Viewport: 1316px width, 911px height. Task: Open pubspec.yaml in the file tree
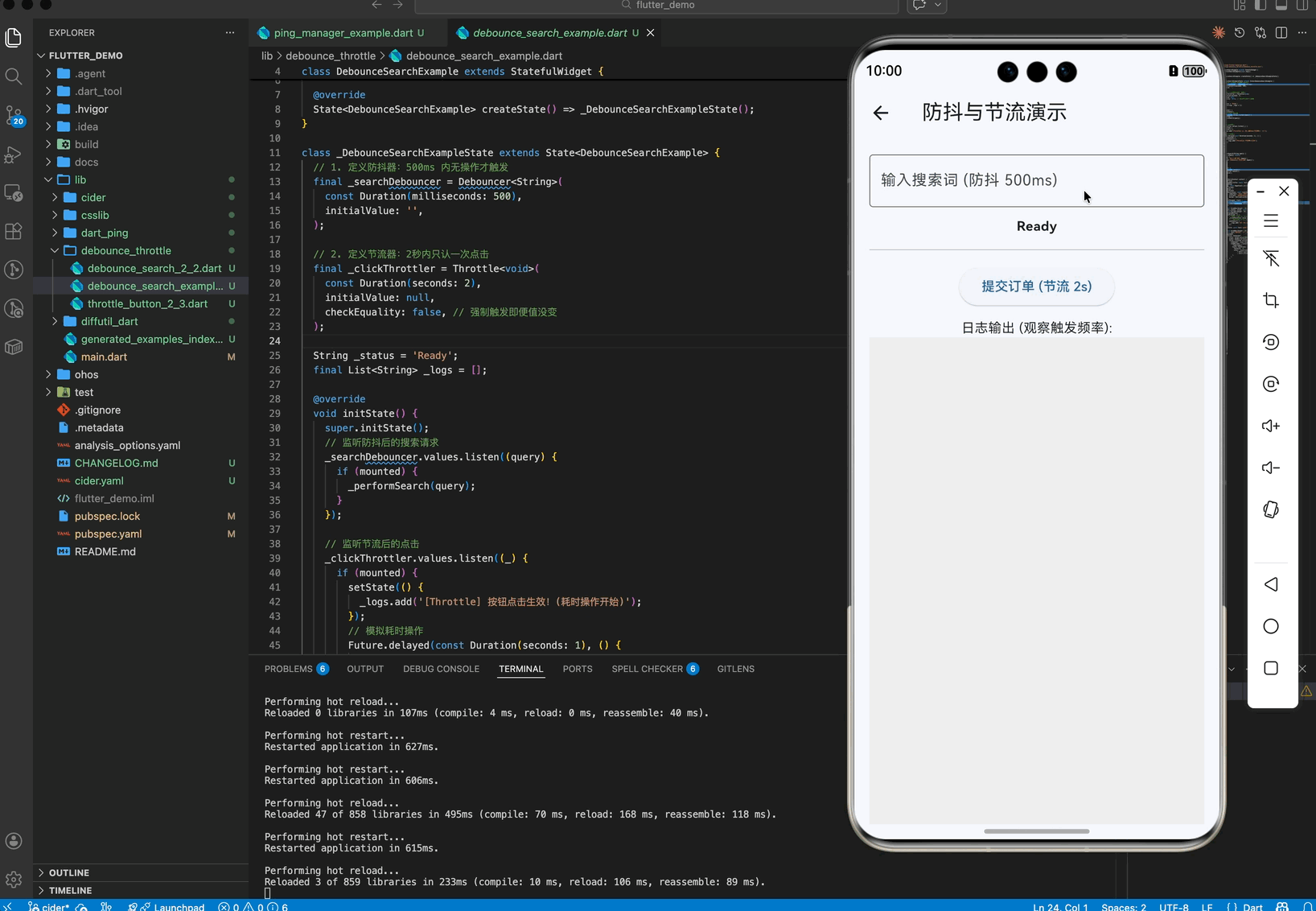[x=108, y=534]
